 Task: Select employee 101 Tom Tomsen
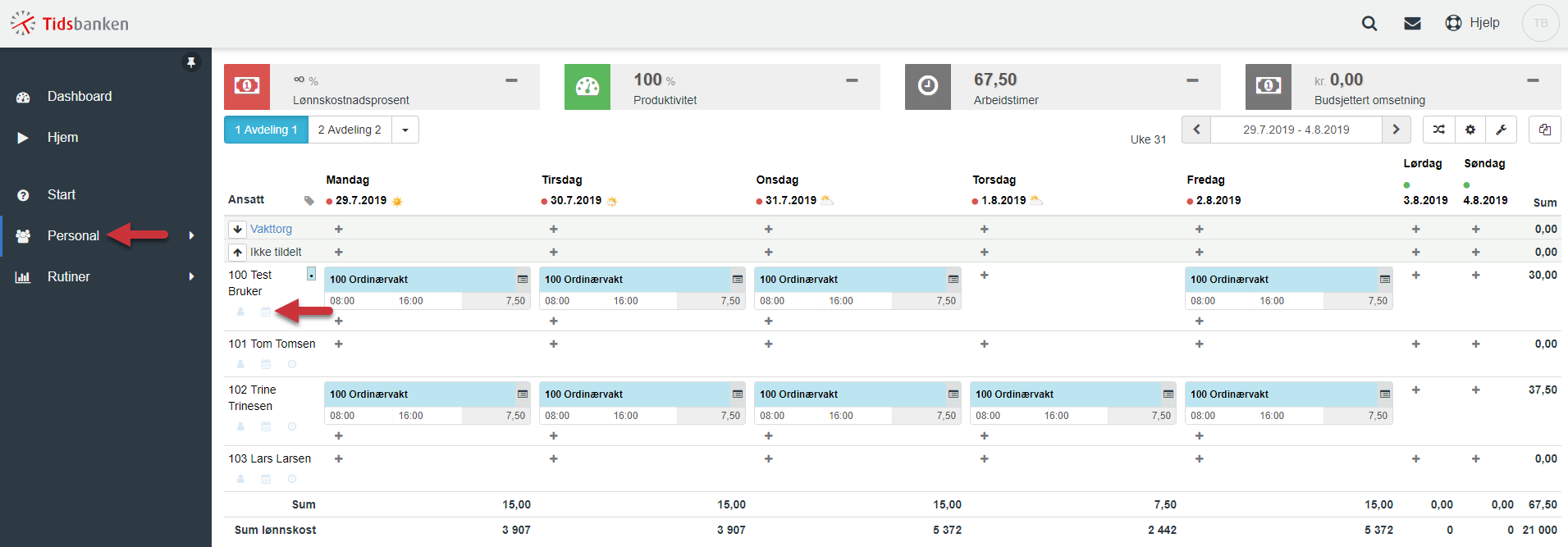(x=272, y=344)
